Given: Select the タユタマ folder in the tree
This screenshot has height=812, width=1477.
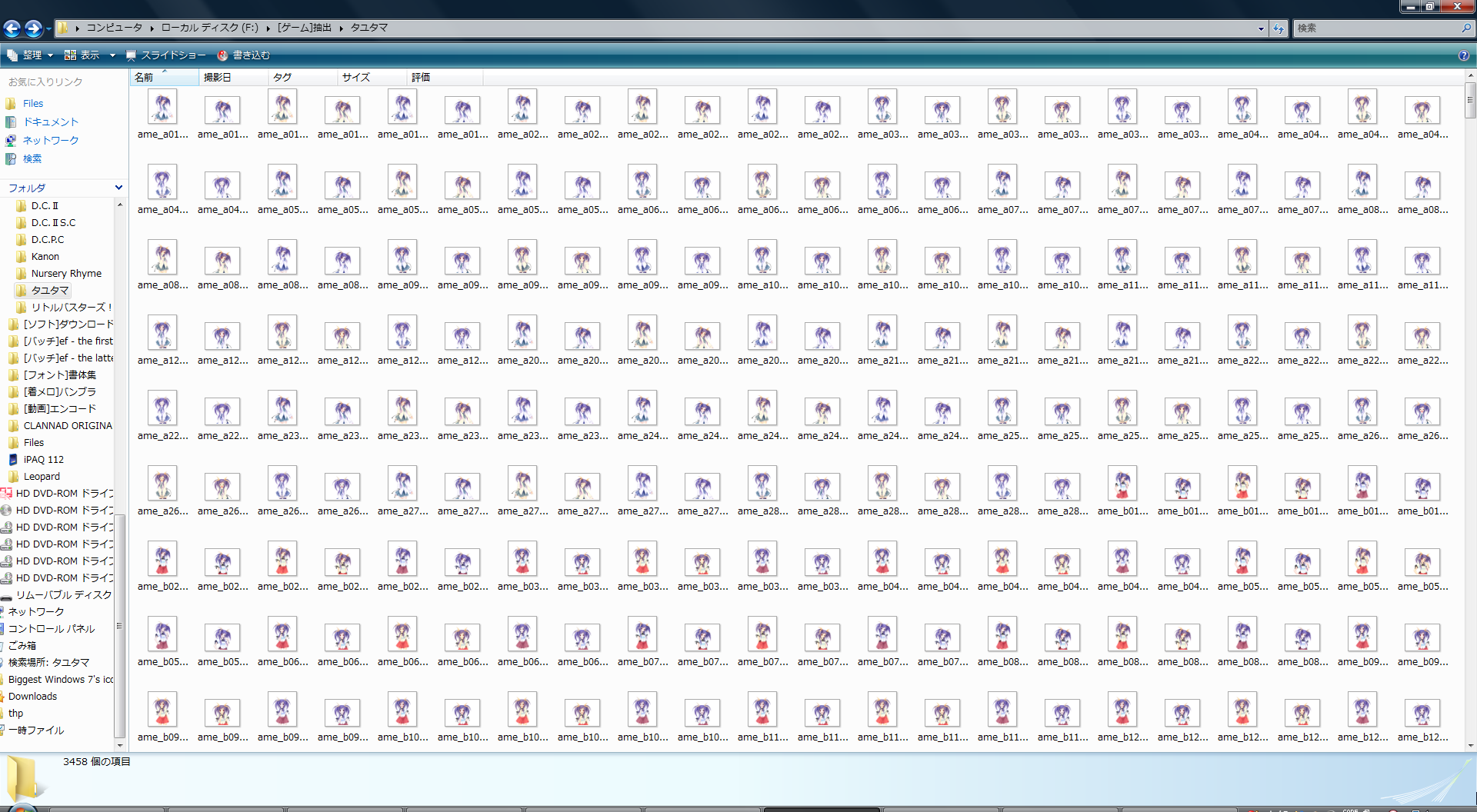Looking at the screenshot, I should tap(44, 291).
